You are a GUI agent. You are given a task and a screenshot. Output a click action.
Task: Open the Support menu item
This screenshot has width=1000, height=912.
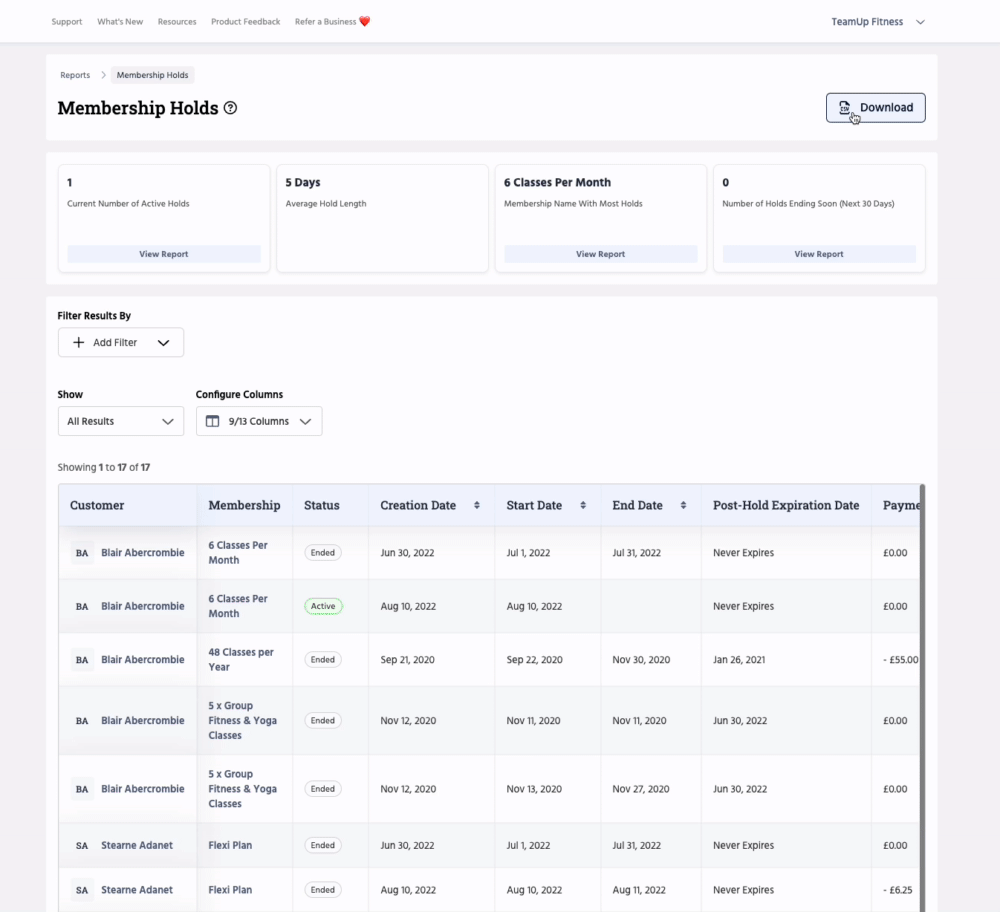tap(66, 21)
